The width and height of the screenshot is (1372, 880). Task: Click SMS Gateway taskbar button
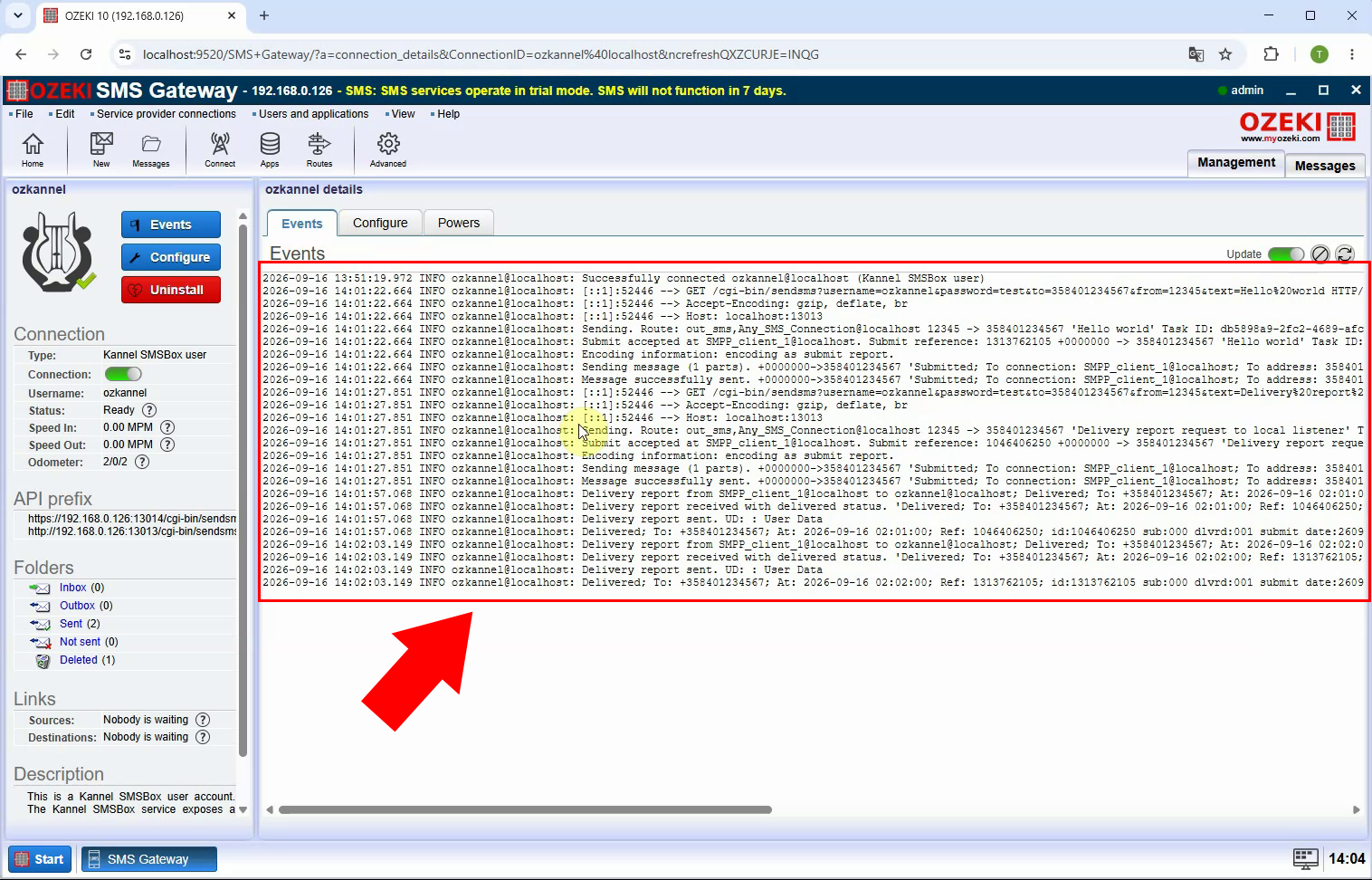(x=149, y=859)
